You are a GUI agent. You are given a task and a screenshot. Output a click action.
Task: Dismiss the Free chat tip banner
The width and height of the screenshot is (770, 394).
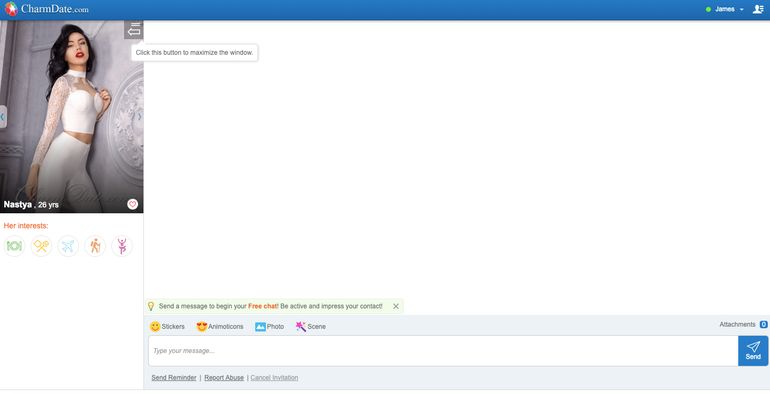coord(396,306)
